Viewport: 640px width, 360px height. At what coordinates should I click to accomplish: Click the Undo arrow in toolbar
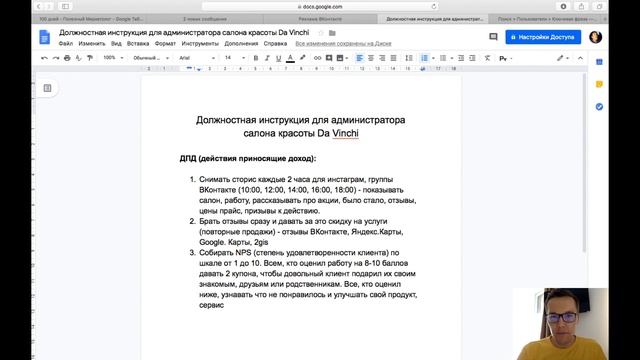tap(44, 58)
